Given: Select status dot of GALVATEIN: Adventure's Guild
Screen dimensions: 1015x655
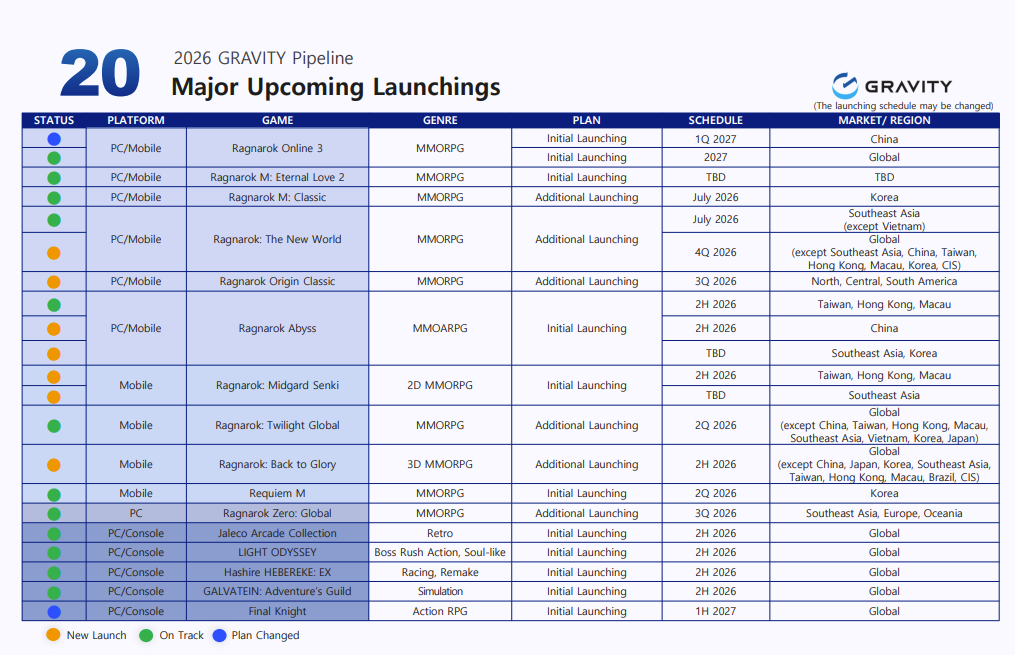Looking at the screenshot, I should [54, 592].
